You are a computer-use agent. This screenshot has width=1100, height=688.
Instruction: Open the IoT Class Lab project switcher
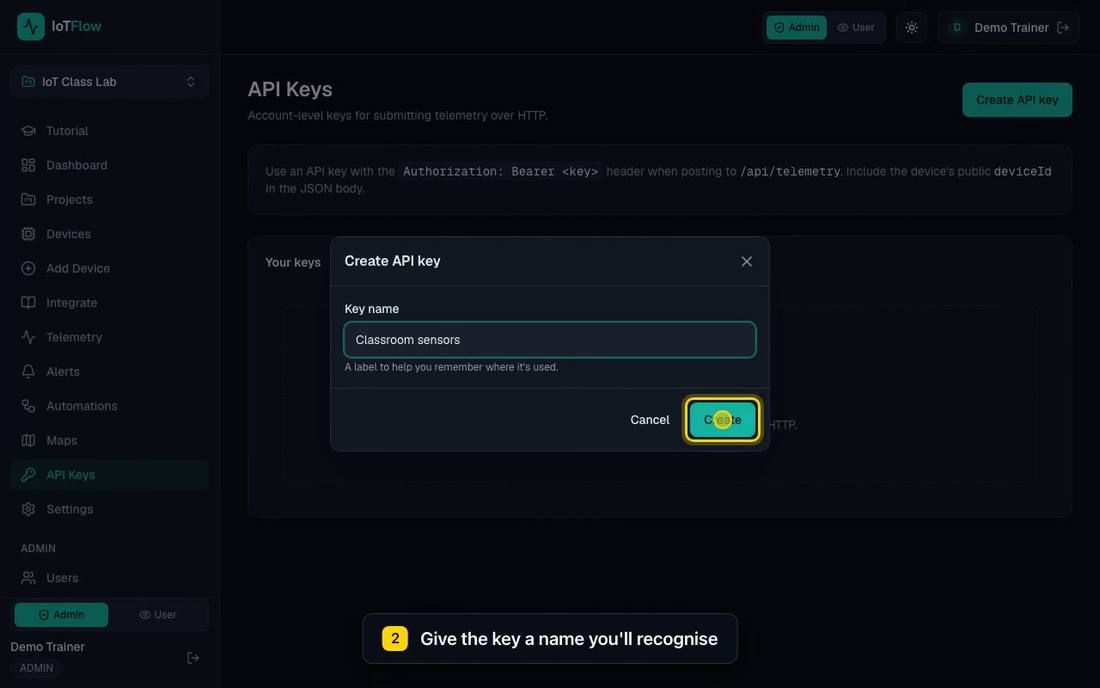[109, 82]
